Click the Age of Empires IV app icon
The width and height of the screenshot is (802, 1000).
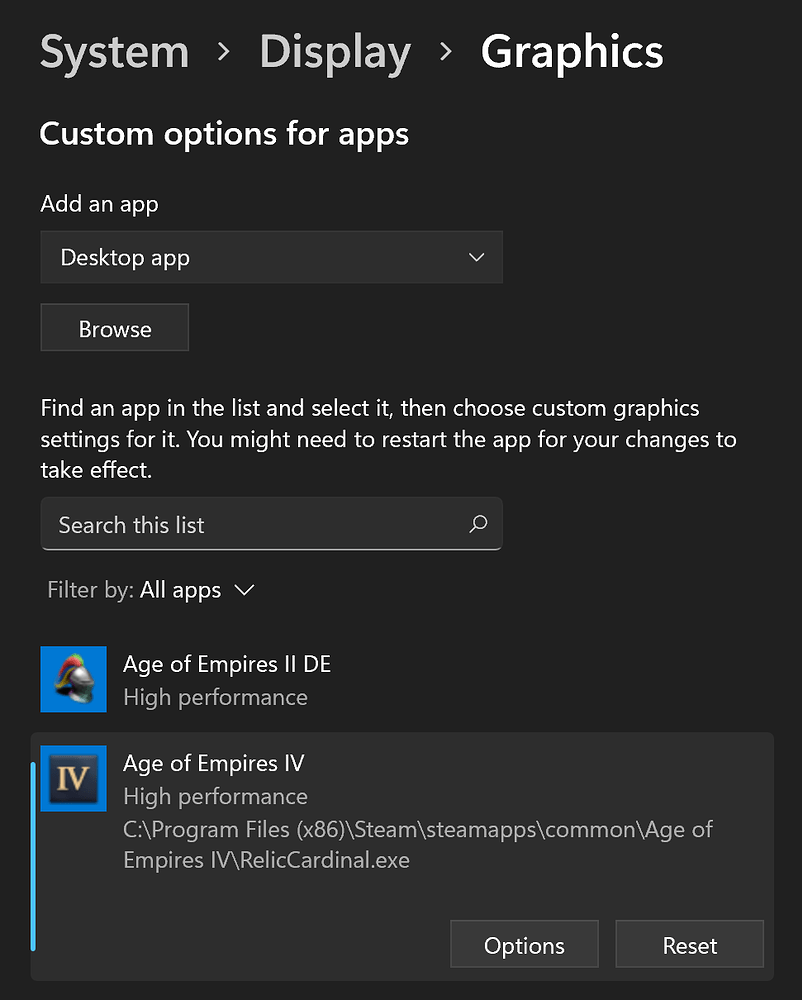tap(73, 778)
